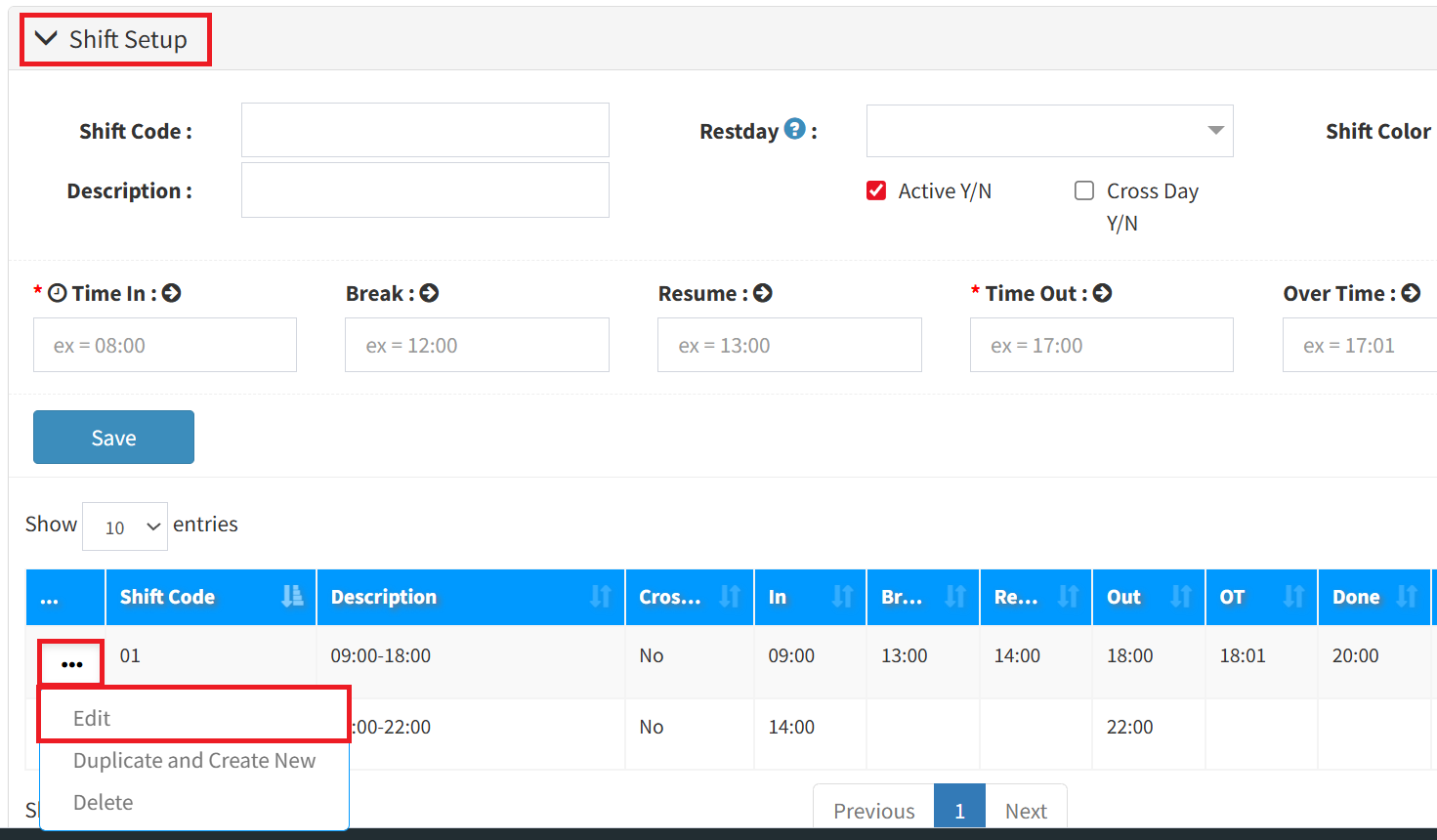Click the Shift Code input field
This screenshot has width=1437, height=840.
pyautogui.click(x=425, y=130)
